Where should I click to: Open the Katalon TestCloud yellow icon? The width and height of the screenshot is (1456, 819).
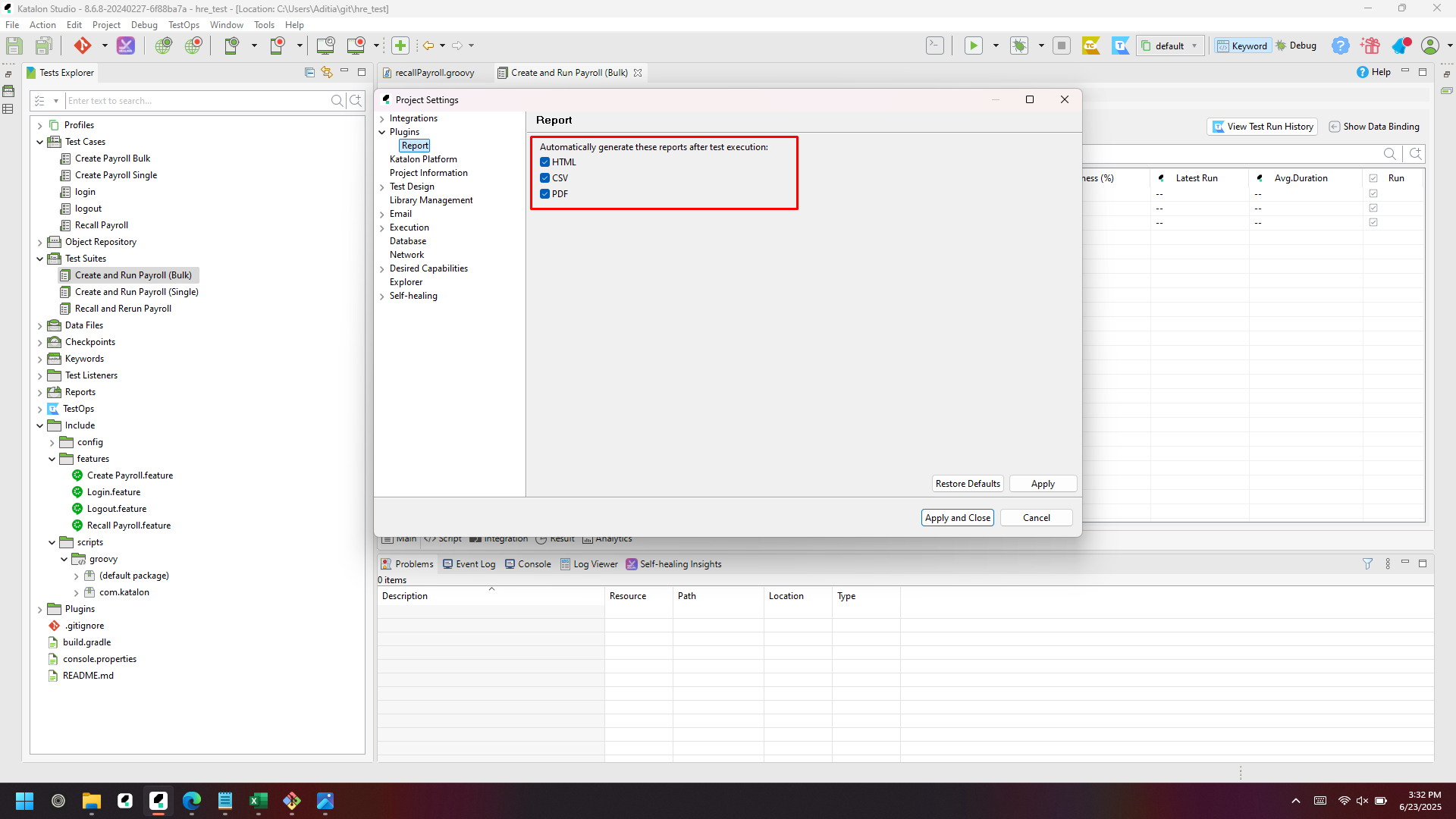click(1091, 45)
